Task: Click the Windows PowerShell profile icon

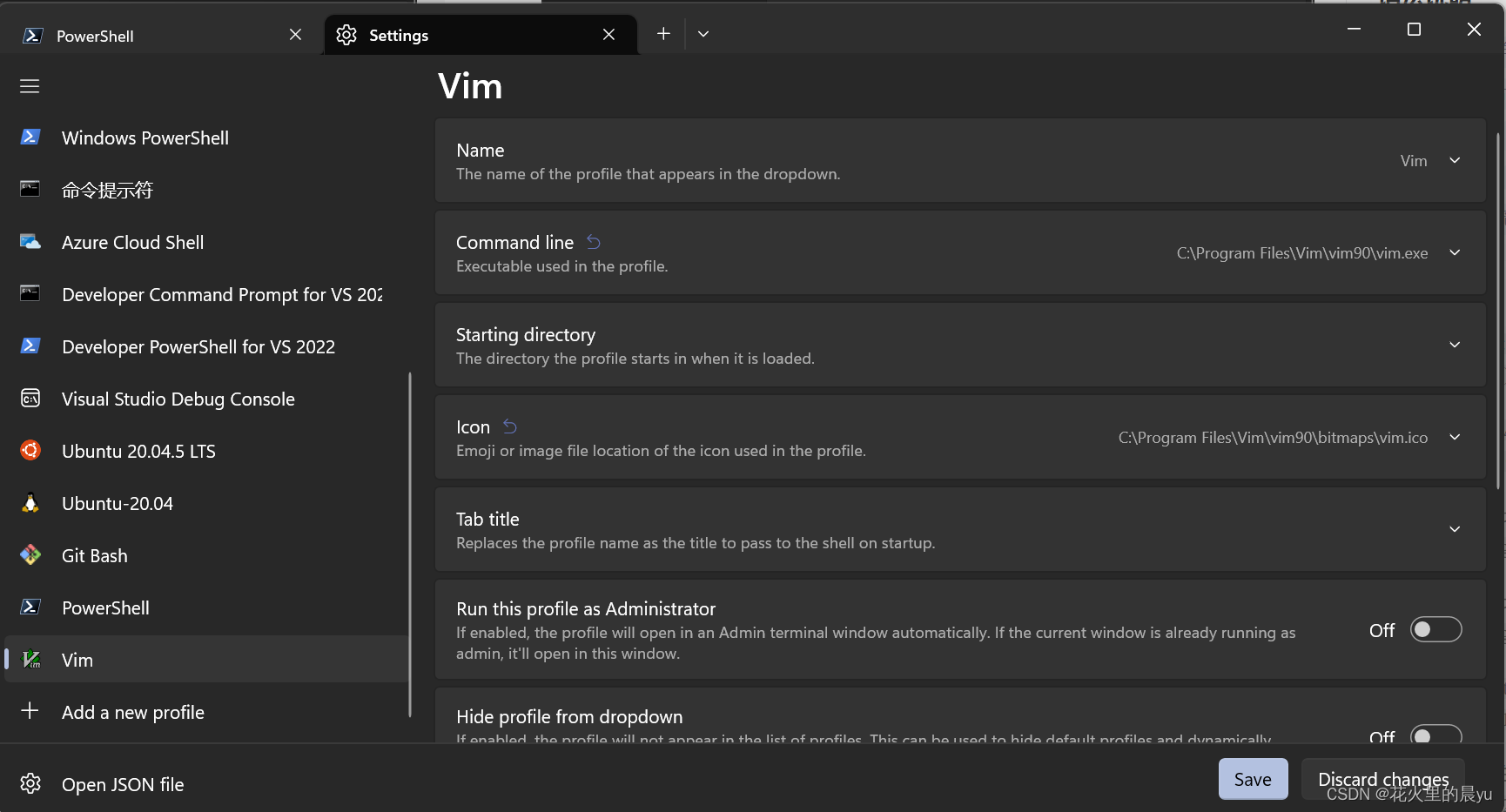Action: pos(30,138)
